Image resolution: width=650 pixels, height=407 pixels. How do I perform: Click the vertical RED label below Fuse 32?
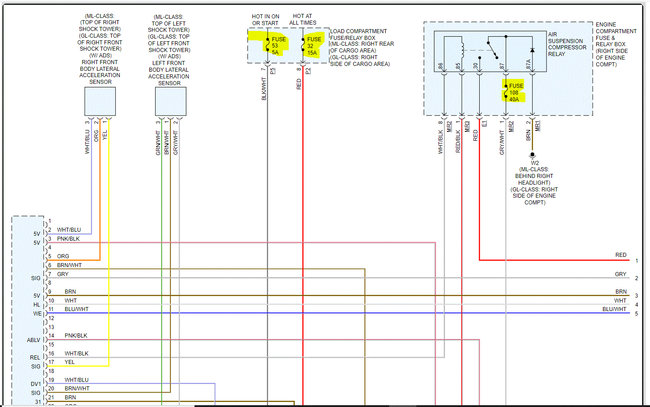pyautogui.click(x=299, y=84)
